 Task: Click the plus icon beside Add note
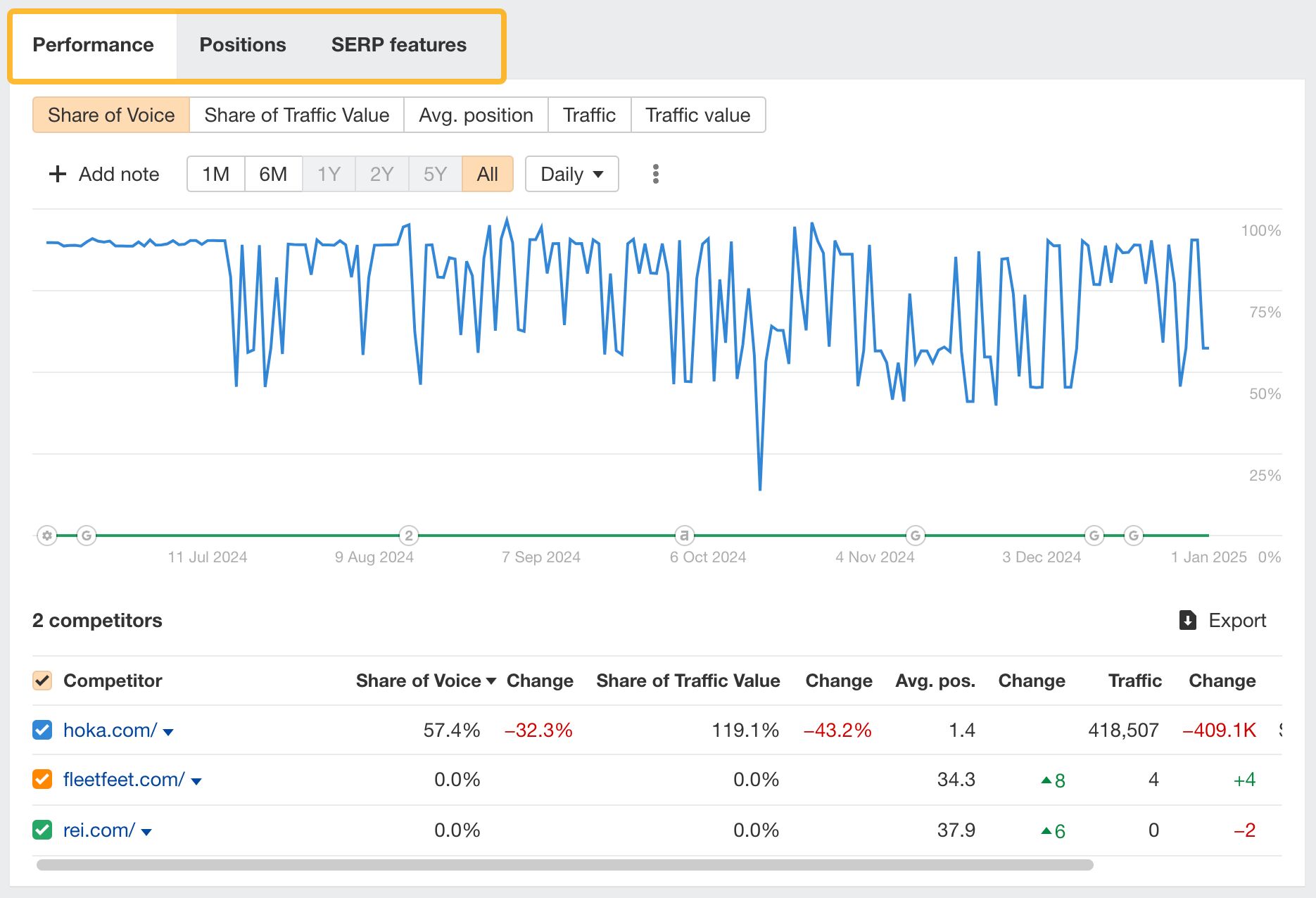(x=57, y=174)
